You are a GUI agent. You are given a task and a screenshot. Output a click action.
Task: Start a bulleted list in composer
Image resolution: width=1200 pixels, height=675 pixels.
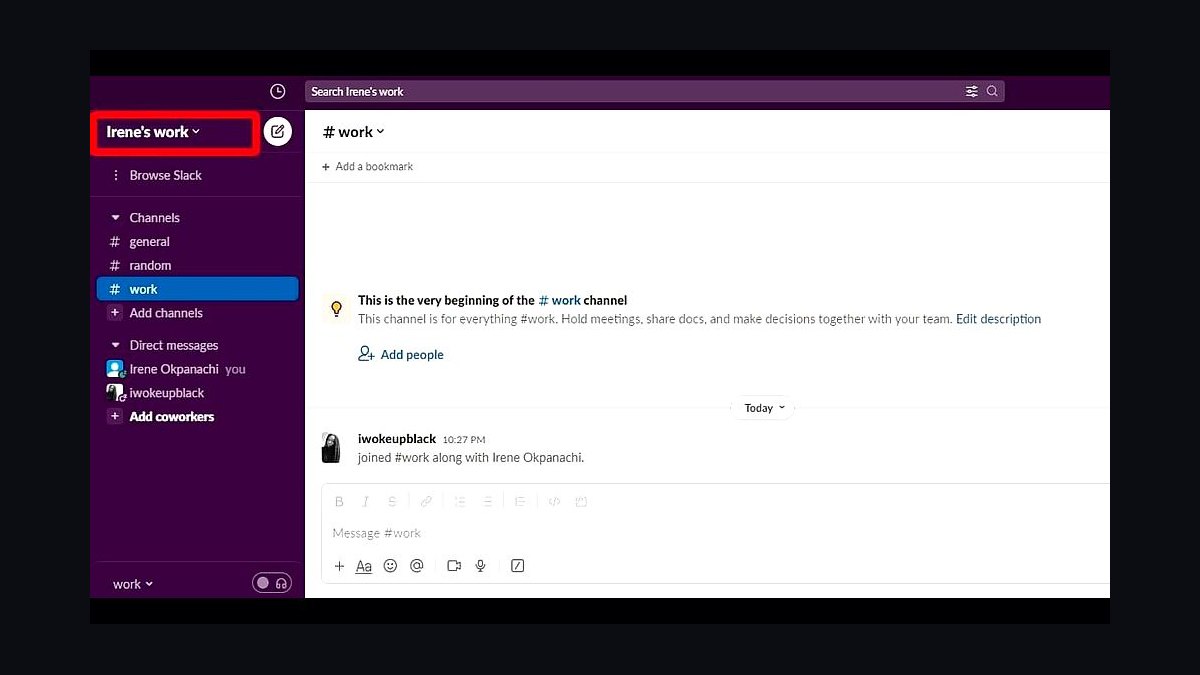[x=487, y=502]
